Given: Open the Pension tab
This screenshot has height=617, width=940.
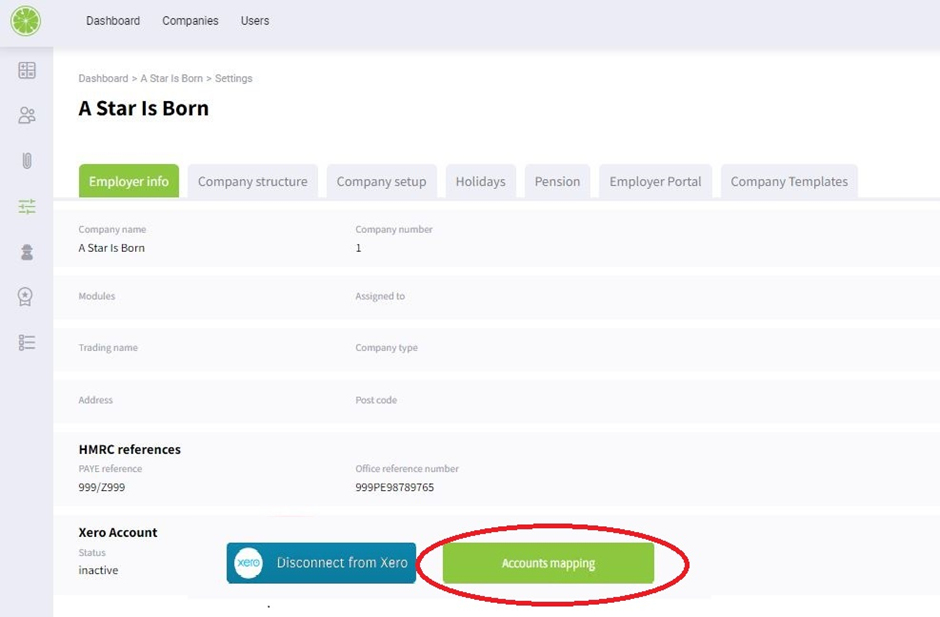Looking at the screenshot, I should tap(558, 181).
